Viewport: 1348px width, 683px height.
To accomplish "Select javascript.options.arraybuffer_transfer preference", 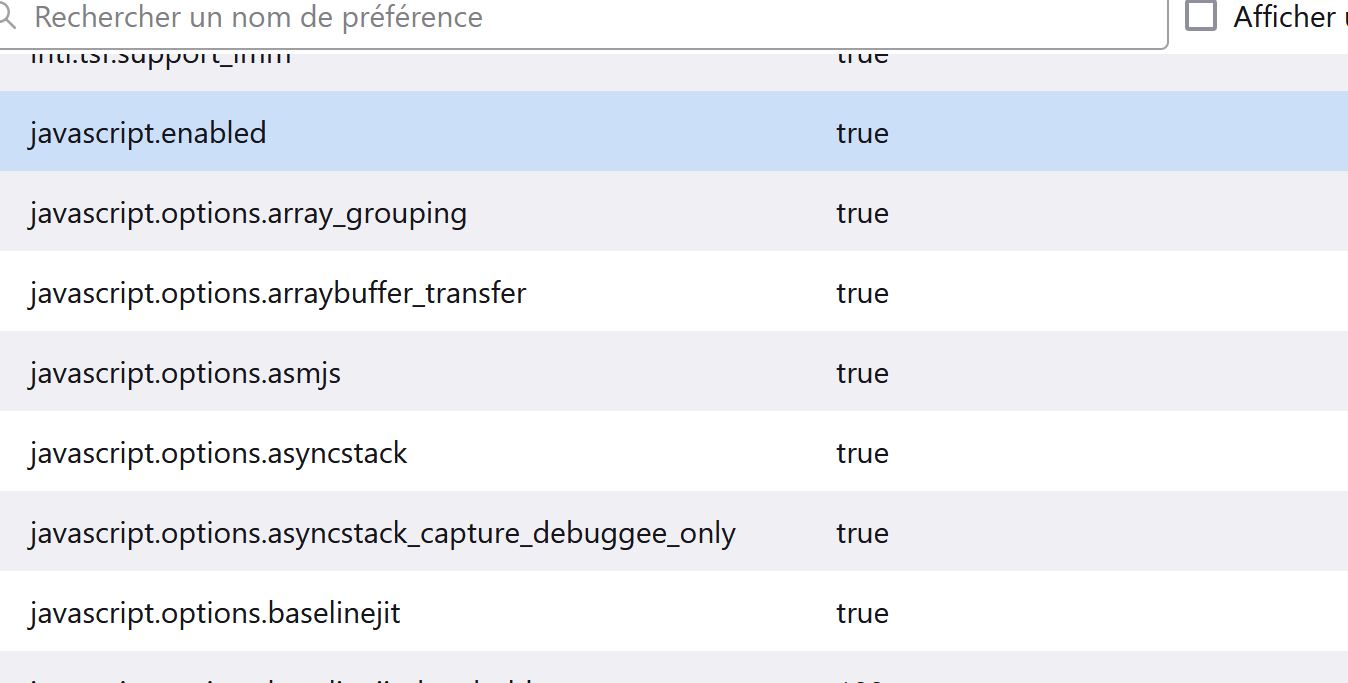I will [277, 293].
